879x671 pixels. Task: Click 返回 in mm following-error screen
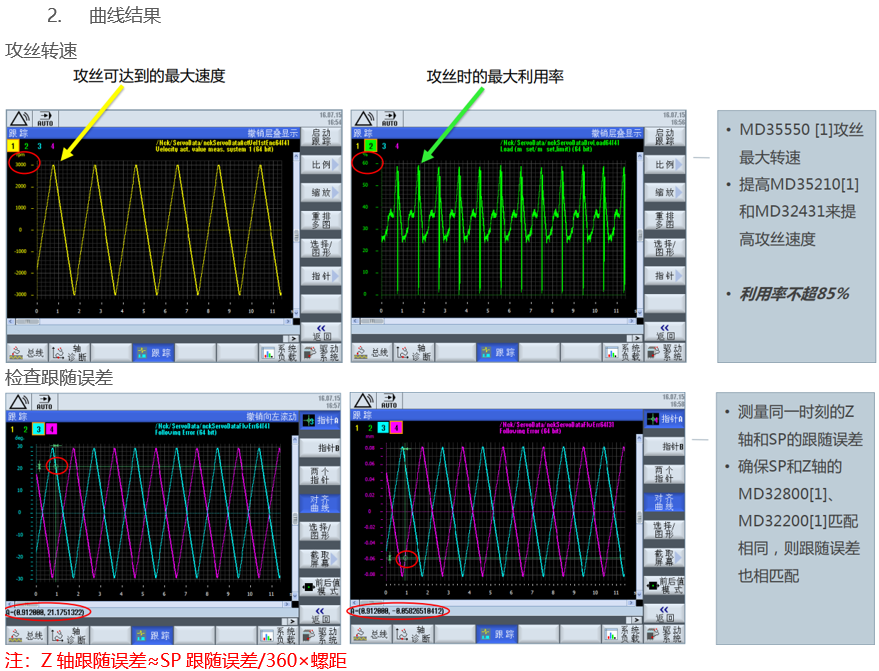coord(664,614)
